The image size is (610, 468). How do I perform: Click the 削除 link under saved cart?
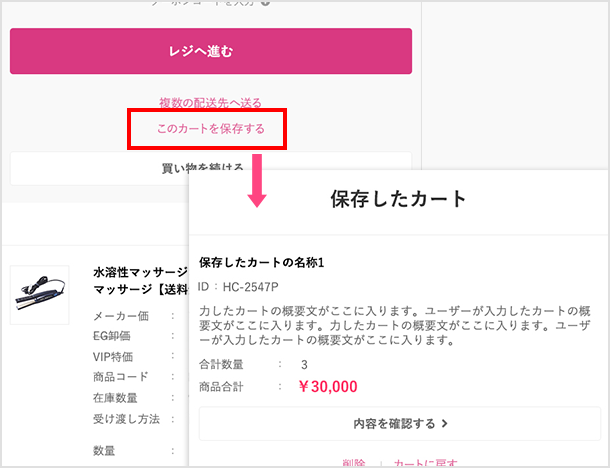(x=352, y=463)
